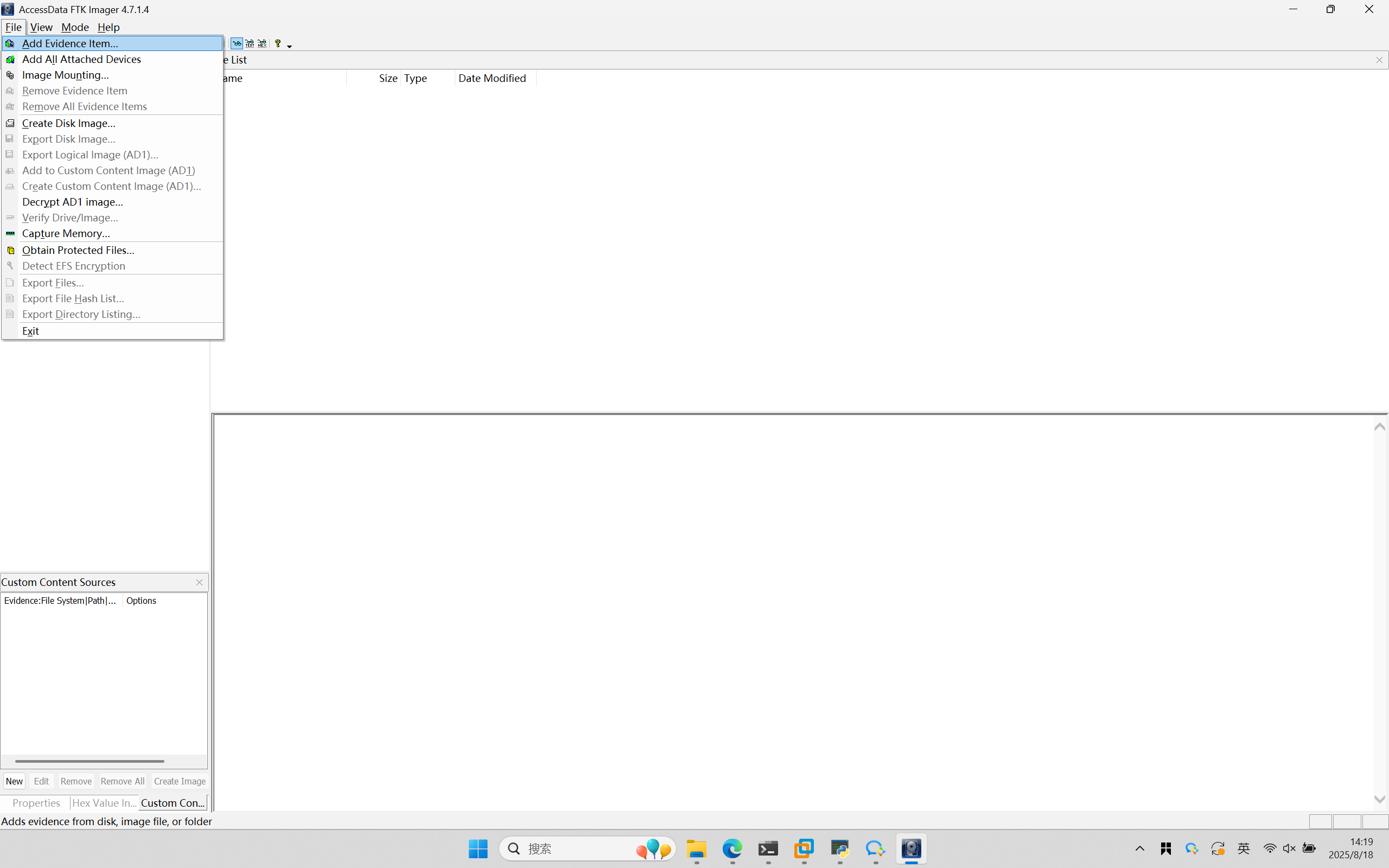Close the Custom Content Sources panel
This screenshot has height=868, width=1389.
[199, 582]
